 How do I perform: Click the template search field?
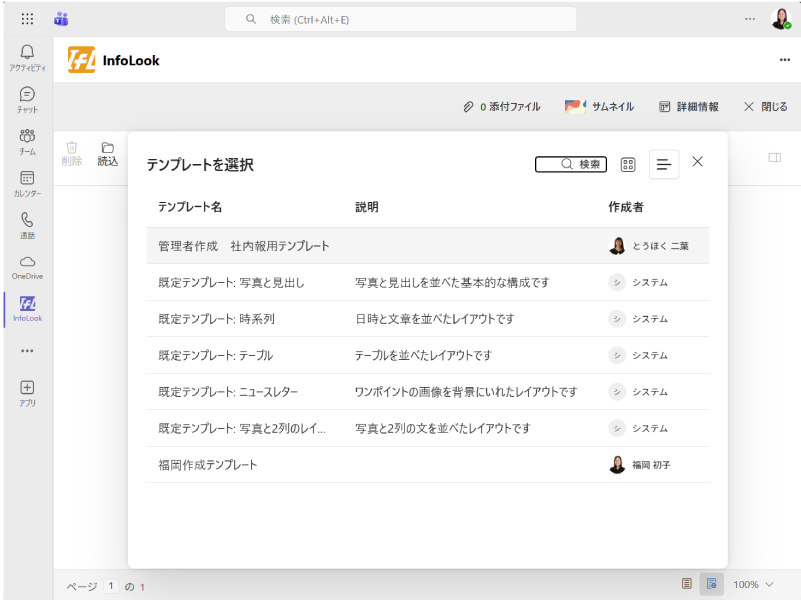click(571, 164)
